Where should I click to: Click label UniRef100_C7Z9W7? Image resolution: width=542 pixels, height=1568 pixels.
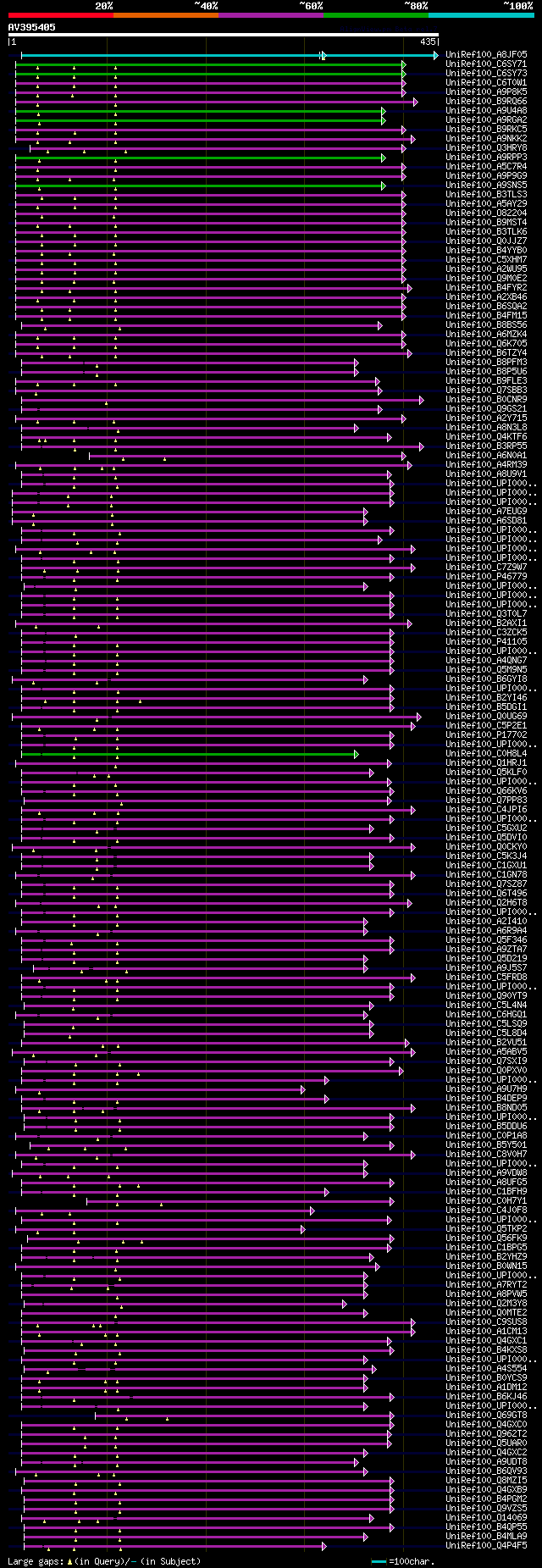(x=486, y=567)
